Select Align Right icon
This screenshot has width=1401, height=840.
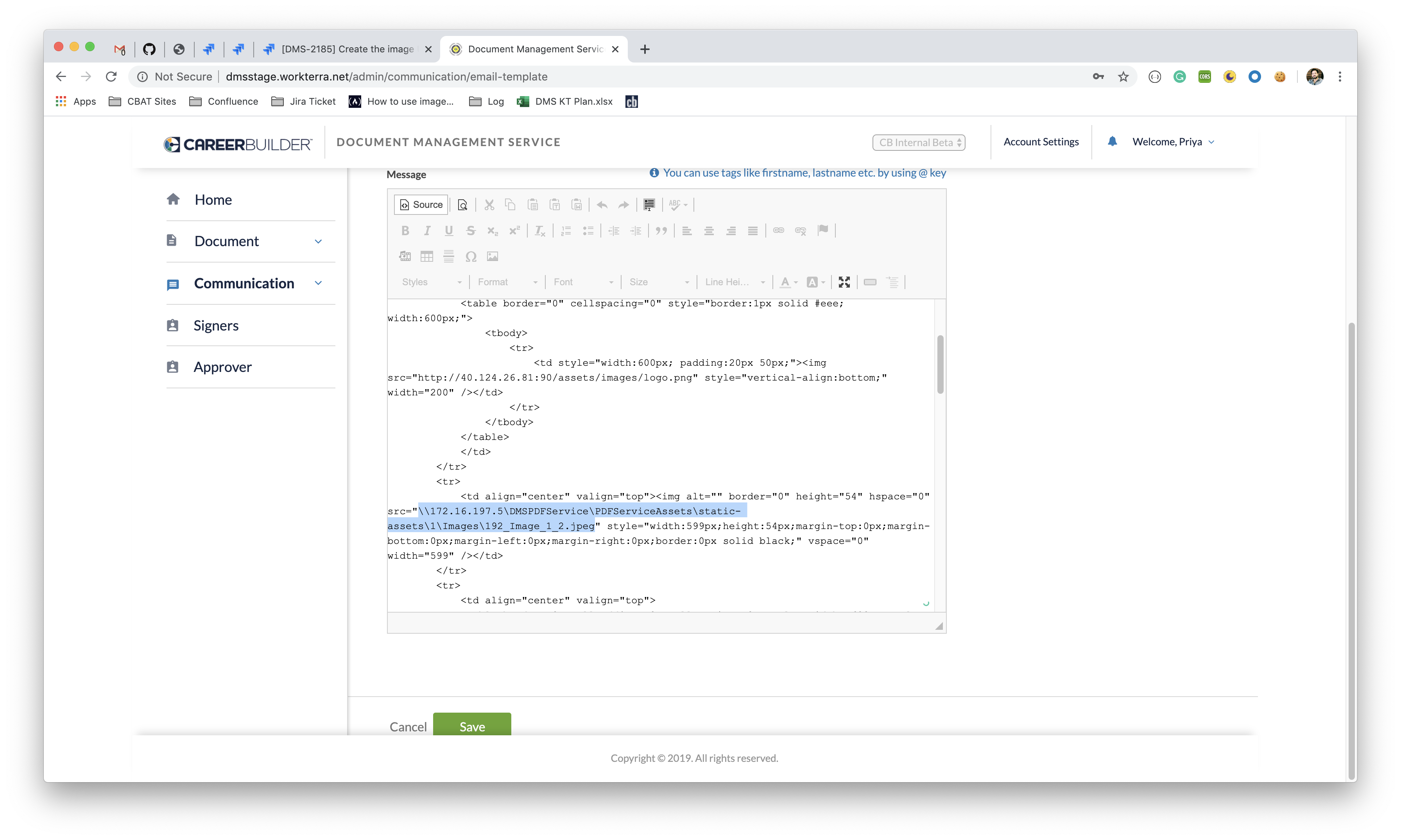click(x=731, y=231)
